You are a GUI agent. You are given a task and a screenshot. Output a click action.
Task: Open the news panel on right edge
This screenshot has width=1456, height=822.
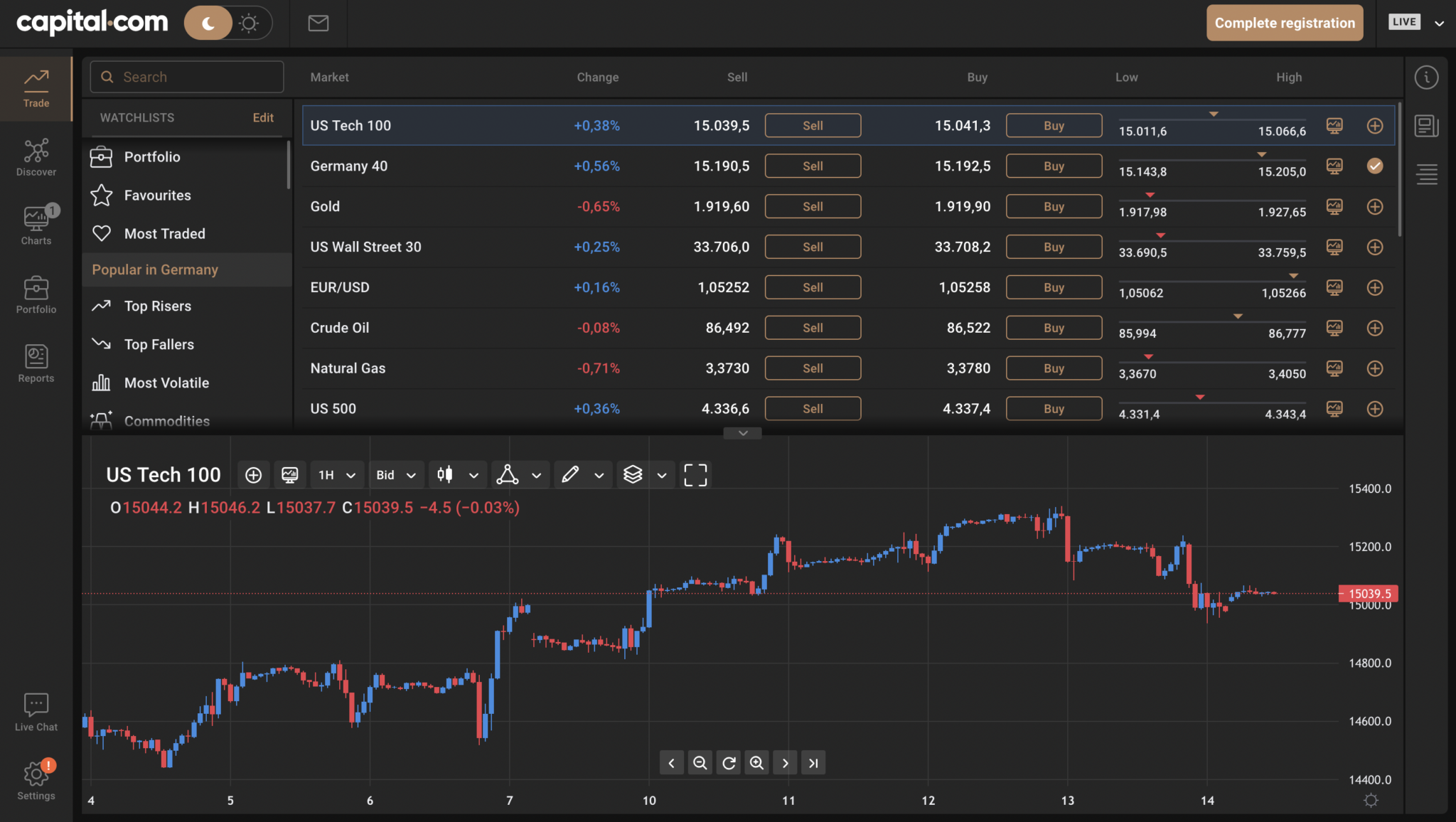coord(1427,125)
